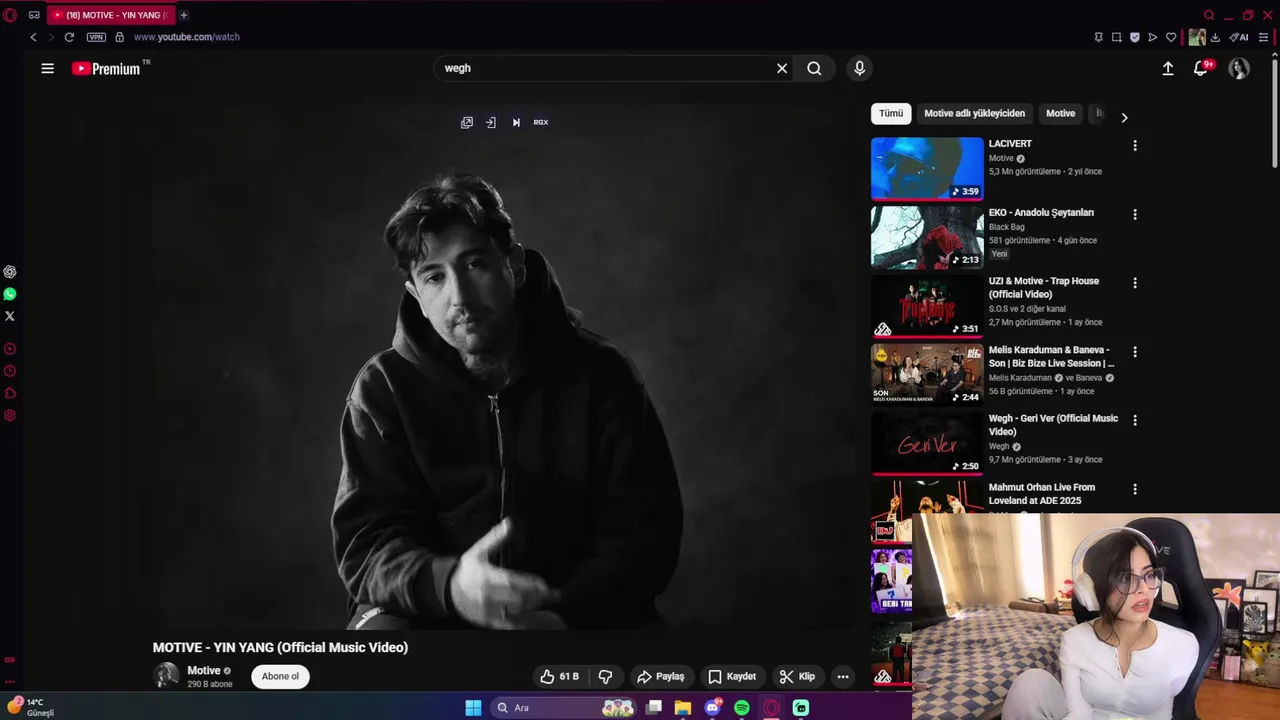The width and height of the screenshot is (1280, 720).
Task: Open UZI & Motive Trap House thumbnail
Action: 927,306
